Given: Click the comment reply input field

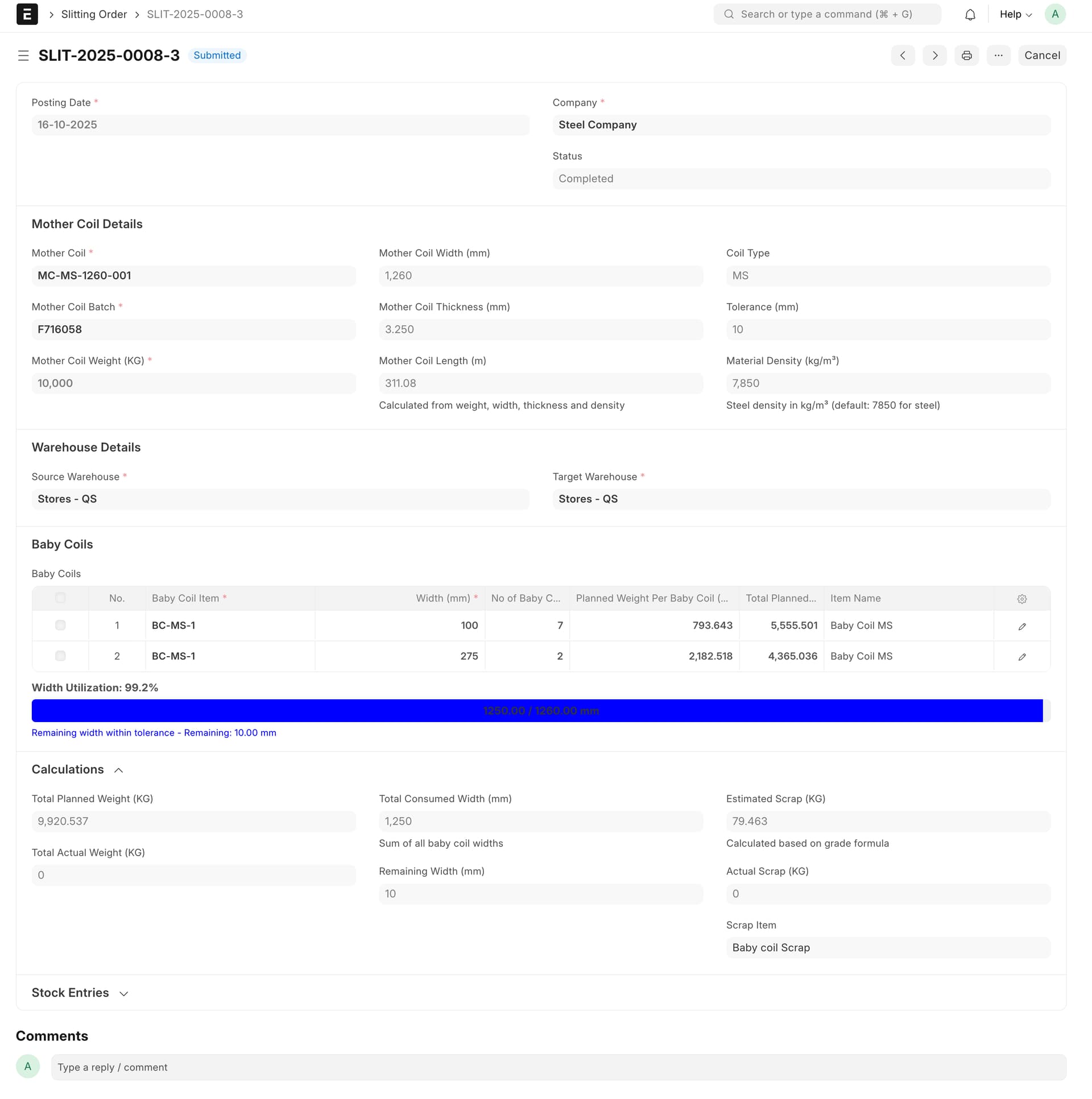Looking at the screenshot, I should (558, 1067).
